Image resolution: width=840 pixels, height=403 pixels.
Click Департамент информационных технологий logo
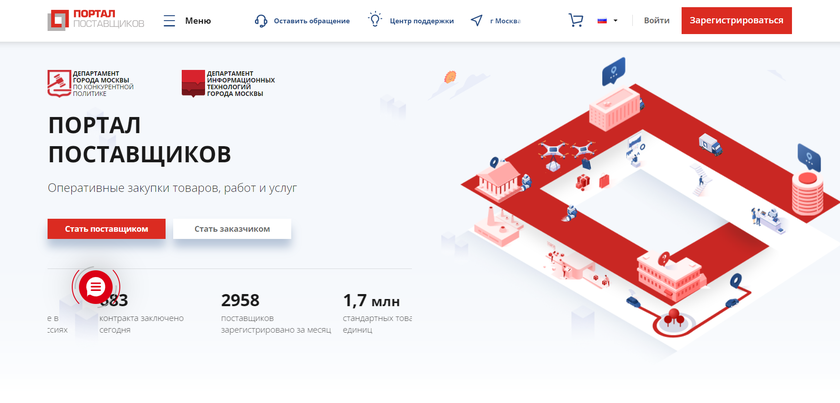228,83
